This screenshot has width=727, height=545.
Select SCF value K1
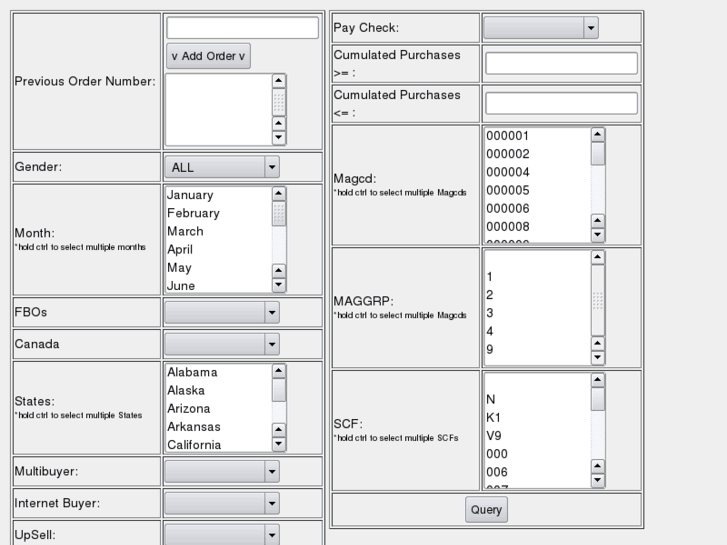click(537, 417)
